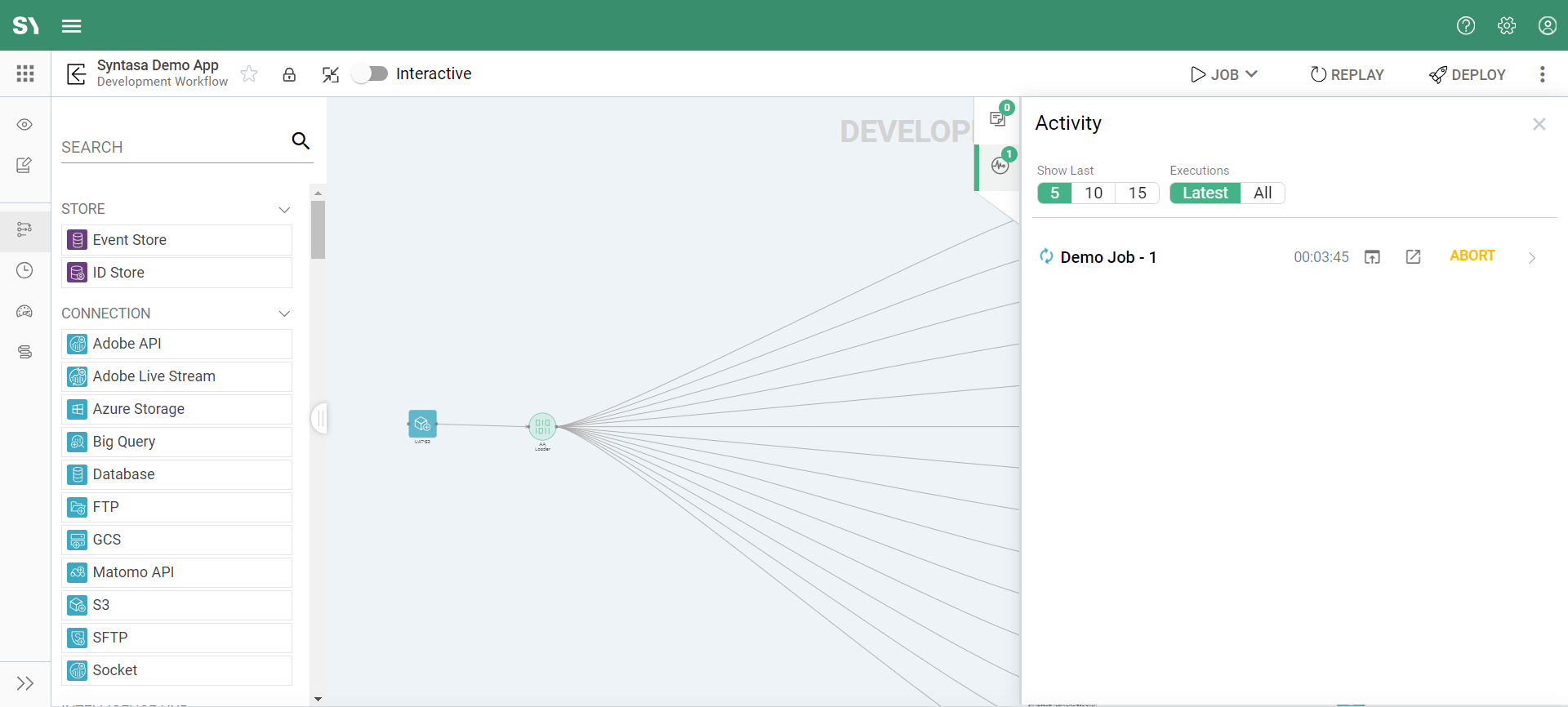Open Demo Job in new window
The width and height of the screenshot is (1568, 707).
coord(1413,257)
